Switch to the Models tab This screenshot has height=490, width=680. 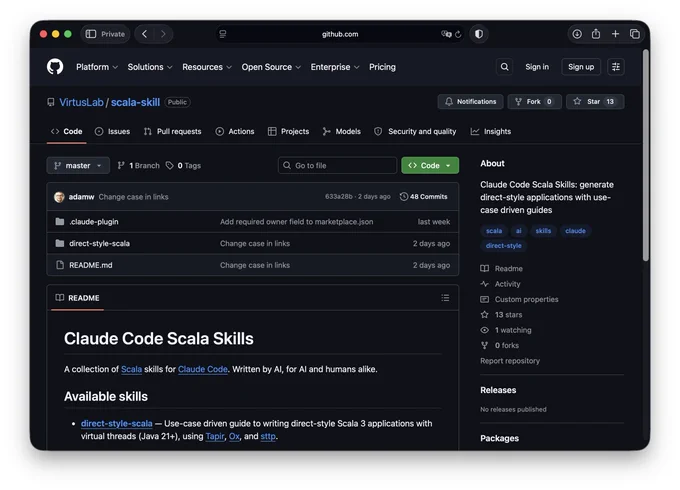point(342,131)
